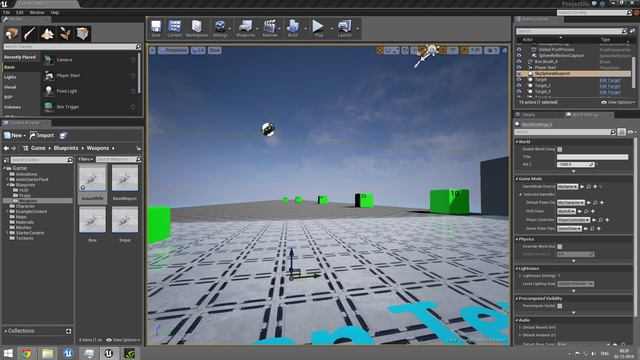Click the New button in Content Browser
Image resolution: width=640 pixels, height=360 pixels.
(x=15, y=136)
